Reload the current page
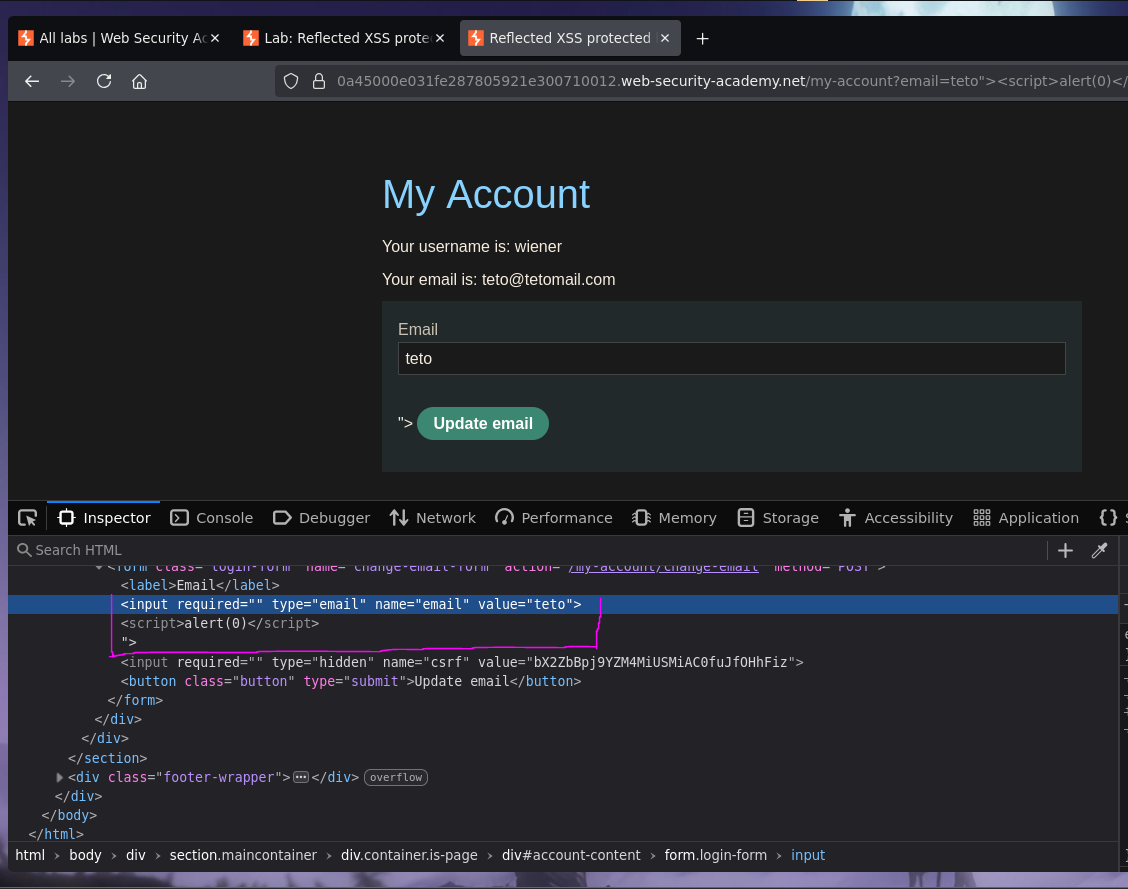The height and width of the screenshot is (889, 1128). pos(104,81)
